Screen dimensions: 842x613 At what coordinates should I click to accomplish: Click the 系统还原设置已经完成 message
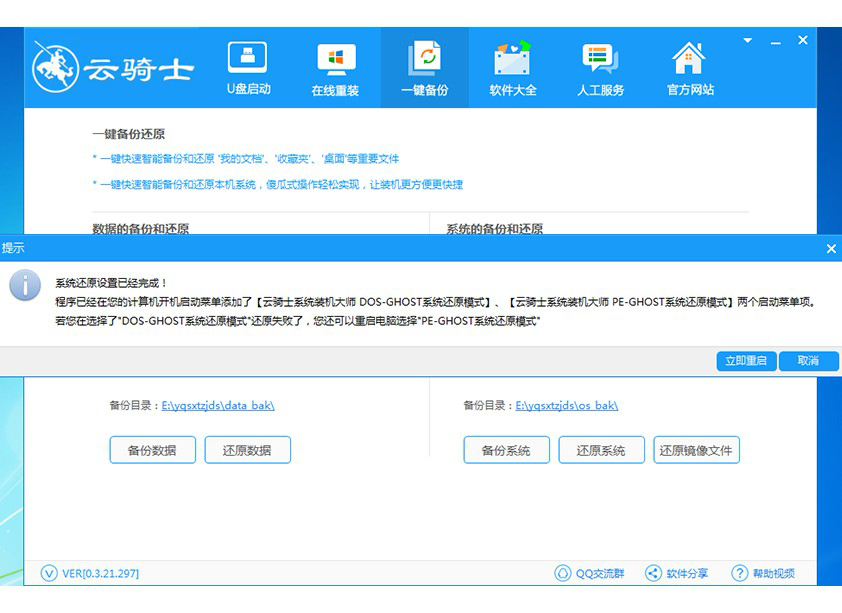pos(111,283)
